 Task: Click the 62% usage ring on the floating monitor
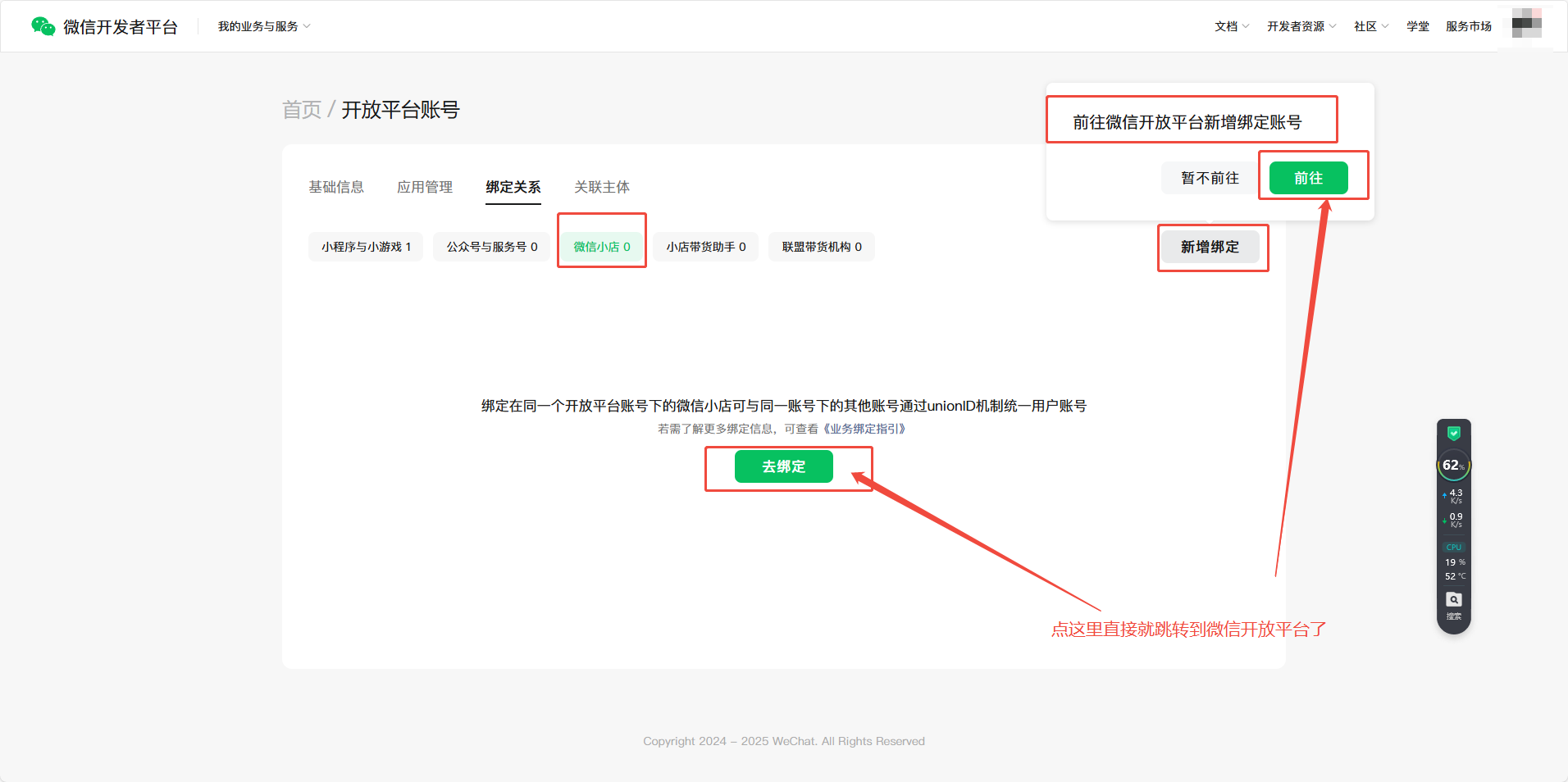pos(1454,466)
